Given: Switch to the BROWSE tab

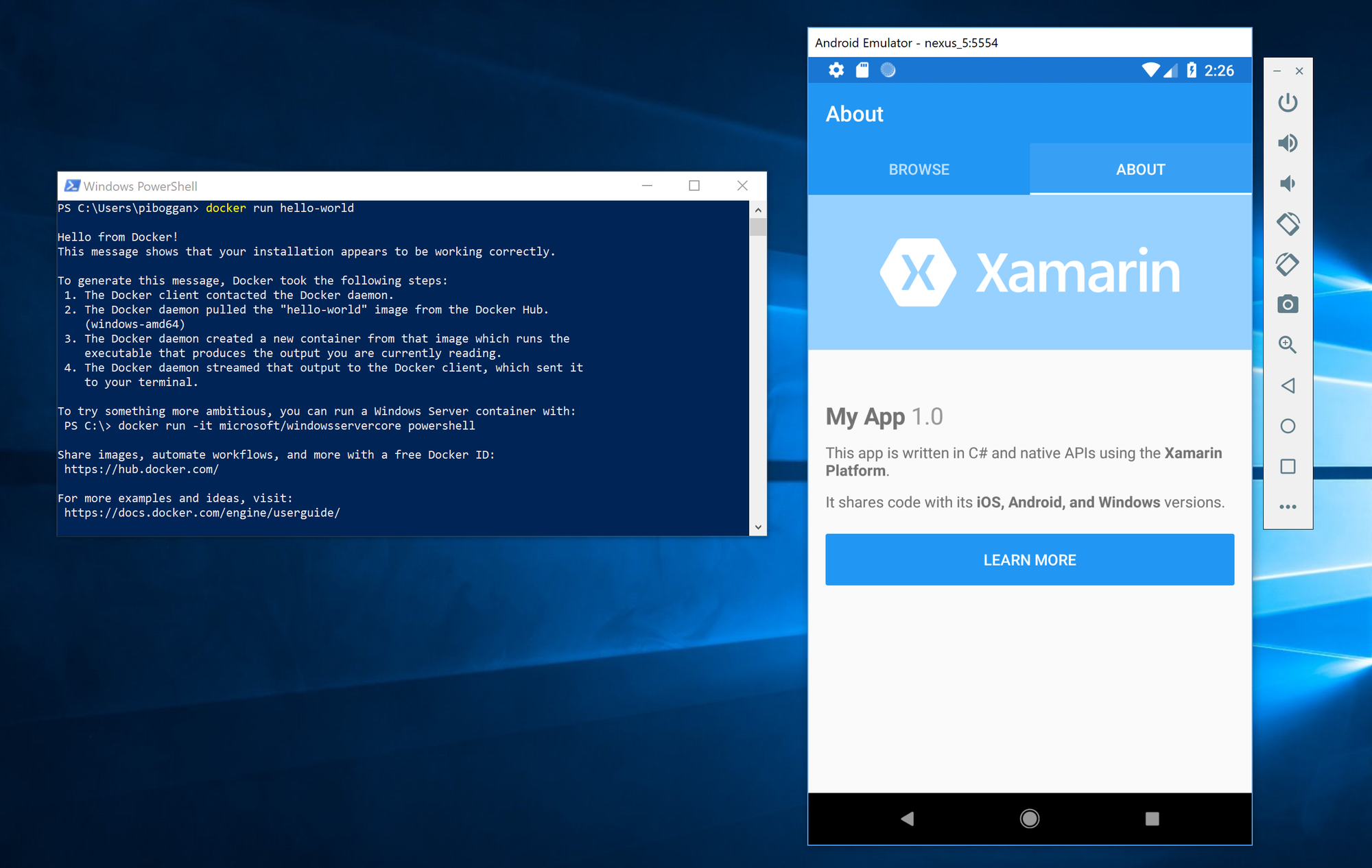Looking at the screenshot, I should click(x=919, y=169).
